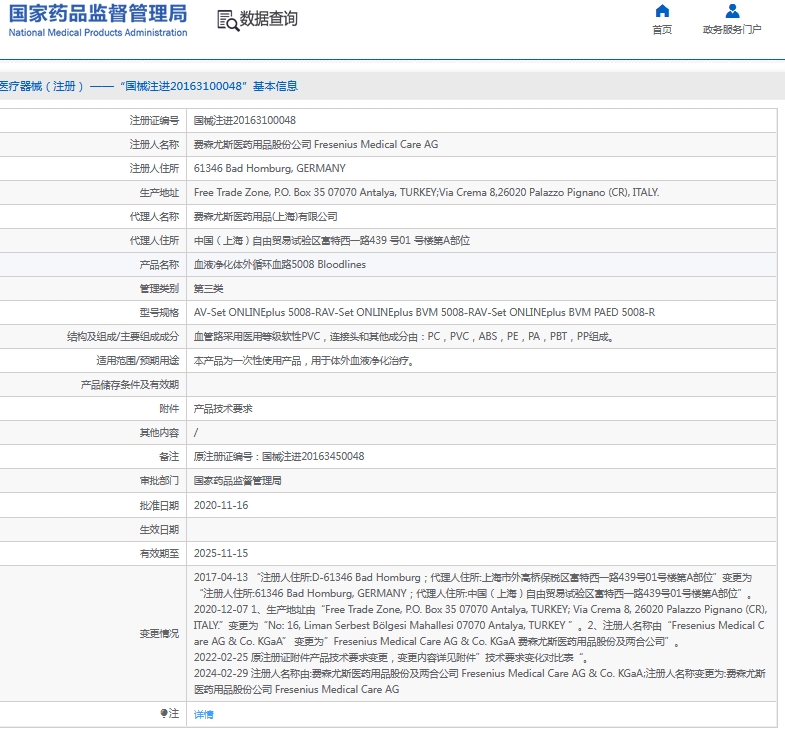This screenshot has width=785, height=732.
Task: Click the 生产地址 row label
Action: coord(159,192)
